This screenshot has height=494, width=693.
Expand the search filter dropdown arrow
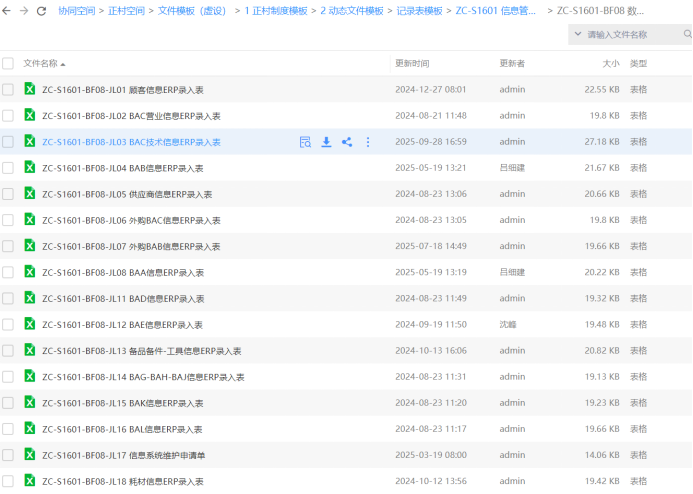[x=577, y=35]
